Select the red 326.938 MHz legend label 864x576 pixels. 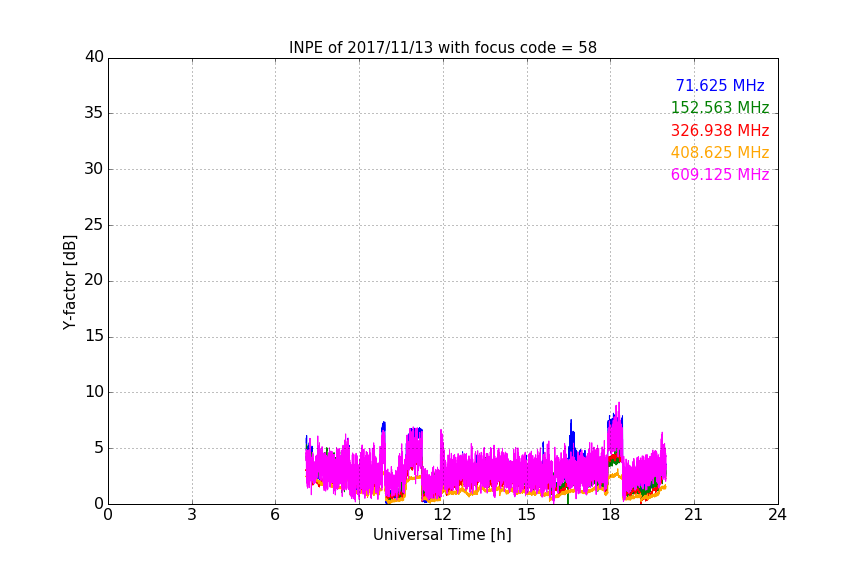[x=720, y=131]
